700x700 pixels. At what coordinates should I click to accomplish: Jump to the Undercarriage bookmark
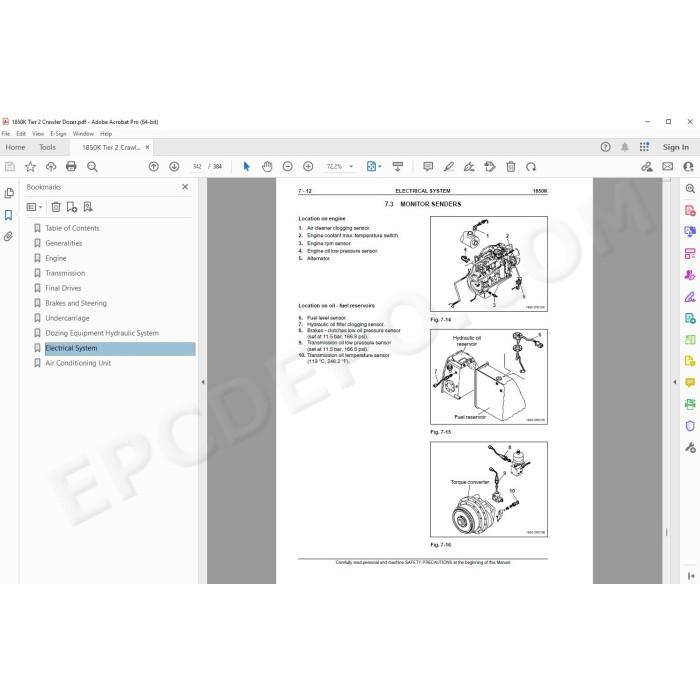67,318
